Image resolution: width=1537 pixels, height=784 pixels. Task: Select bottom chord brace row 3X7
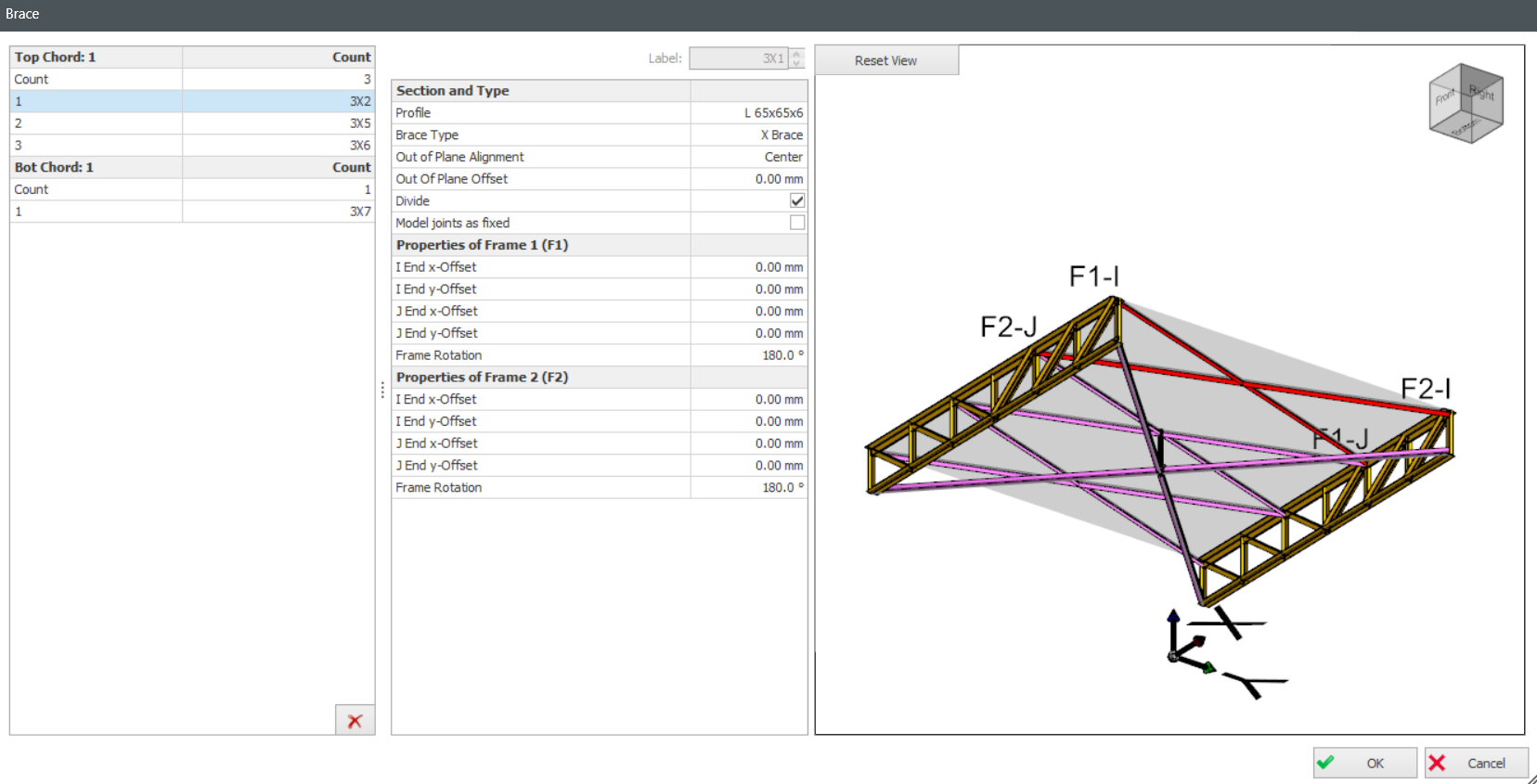(x=192, y=212)
